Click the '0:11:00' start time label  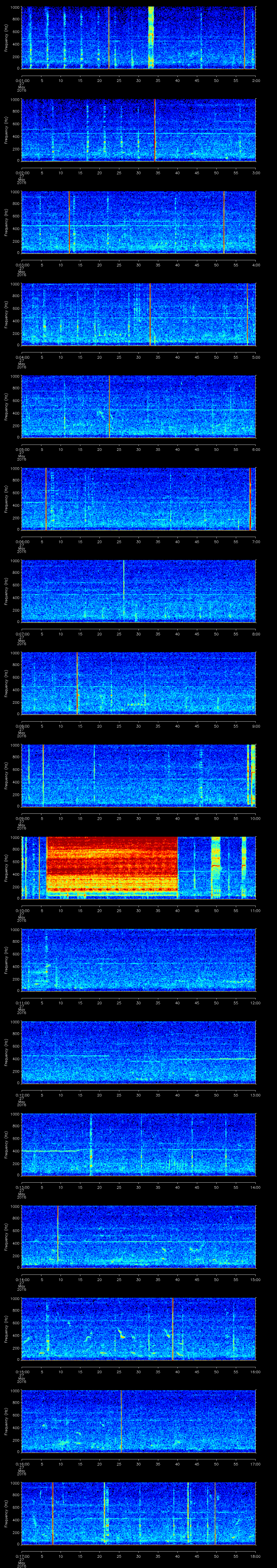click(x=22, y=1003)
